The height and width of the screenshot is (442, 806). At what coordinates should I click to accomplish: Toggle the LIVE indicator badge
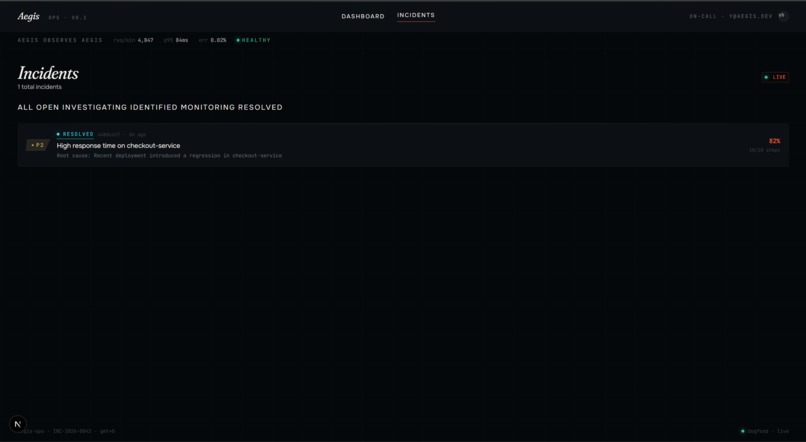click(775, 77)
